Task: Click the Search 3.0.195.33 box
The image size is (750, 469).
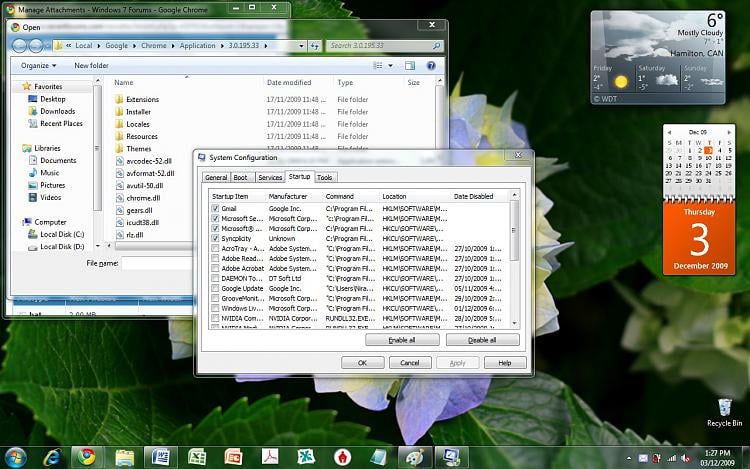Action: click(x=385, y=46)
